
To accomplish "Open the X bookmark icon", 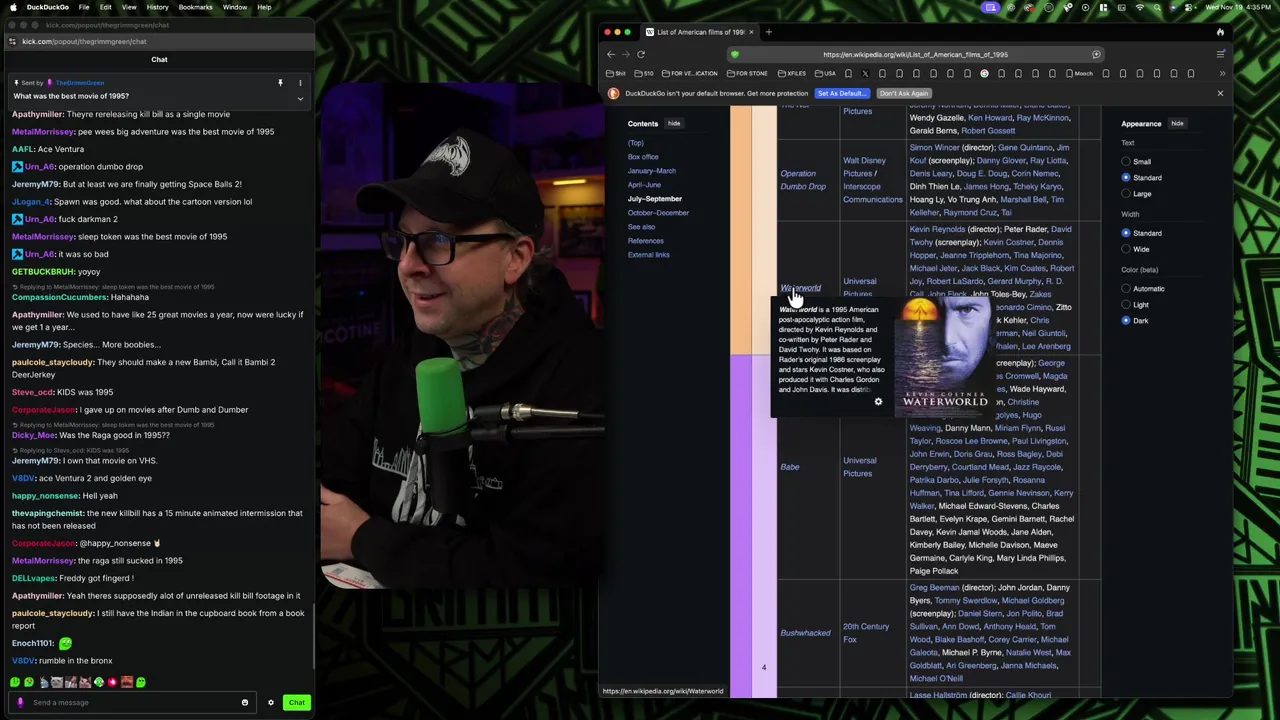I will (865, 73).
